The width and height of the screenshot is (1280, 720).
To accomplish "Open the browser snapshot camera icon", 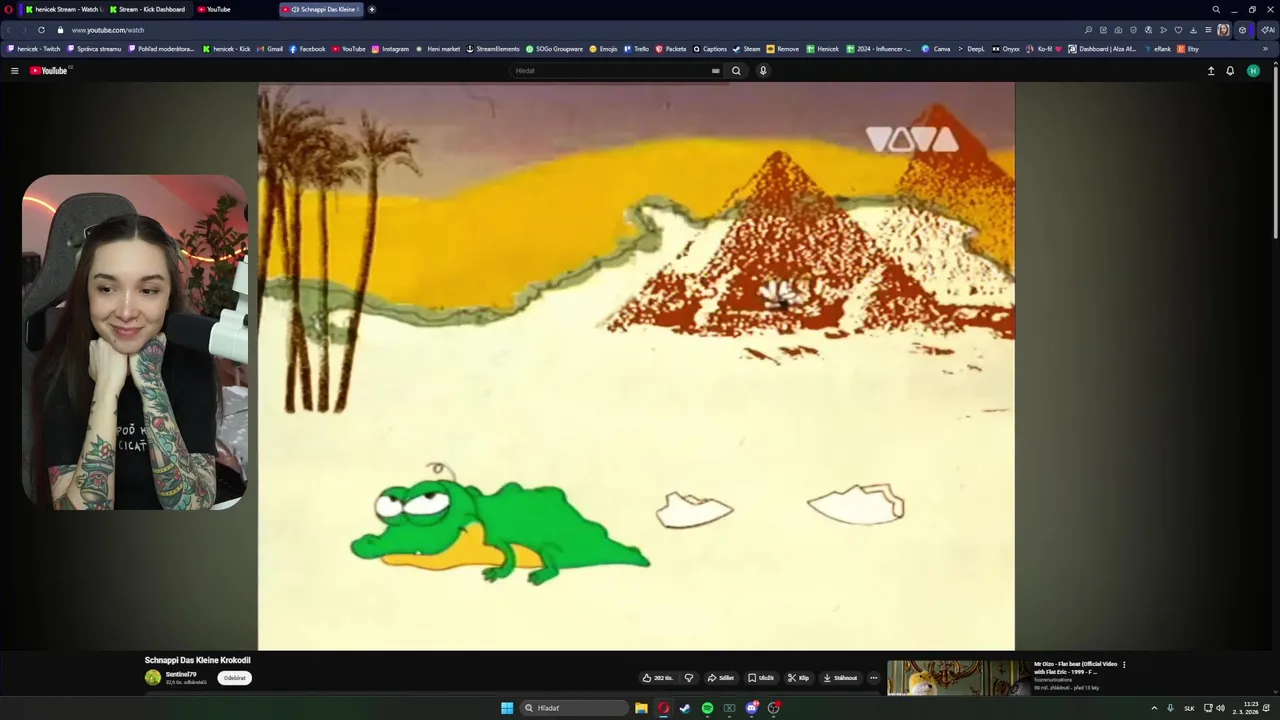I will (x=1118, y=30).
